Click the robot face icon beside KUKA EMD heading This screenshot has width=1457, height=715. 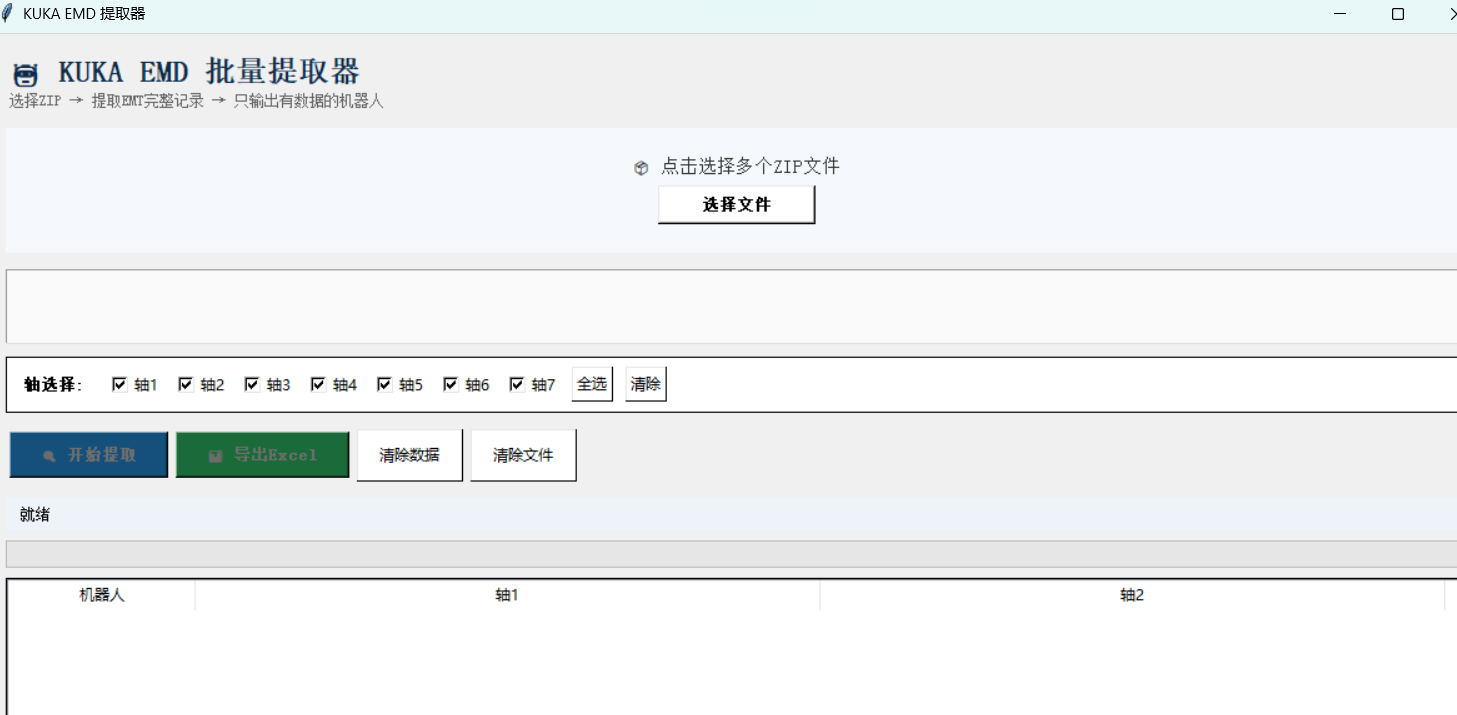tap(25, 75)
